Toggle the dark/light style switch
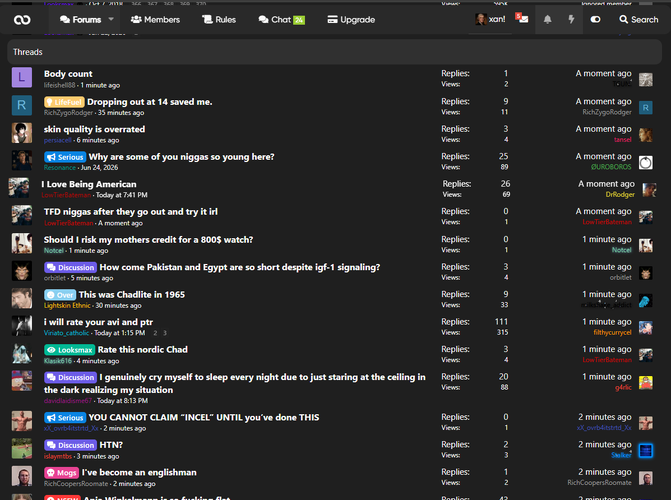This screenshot has width=671, height=500. pyautogui.click(x=595, y=20)
